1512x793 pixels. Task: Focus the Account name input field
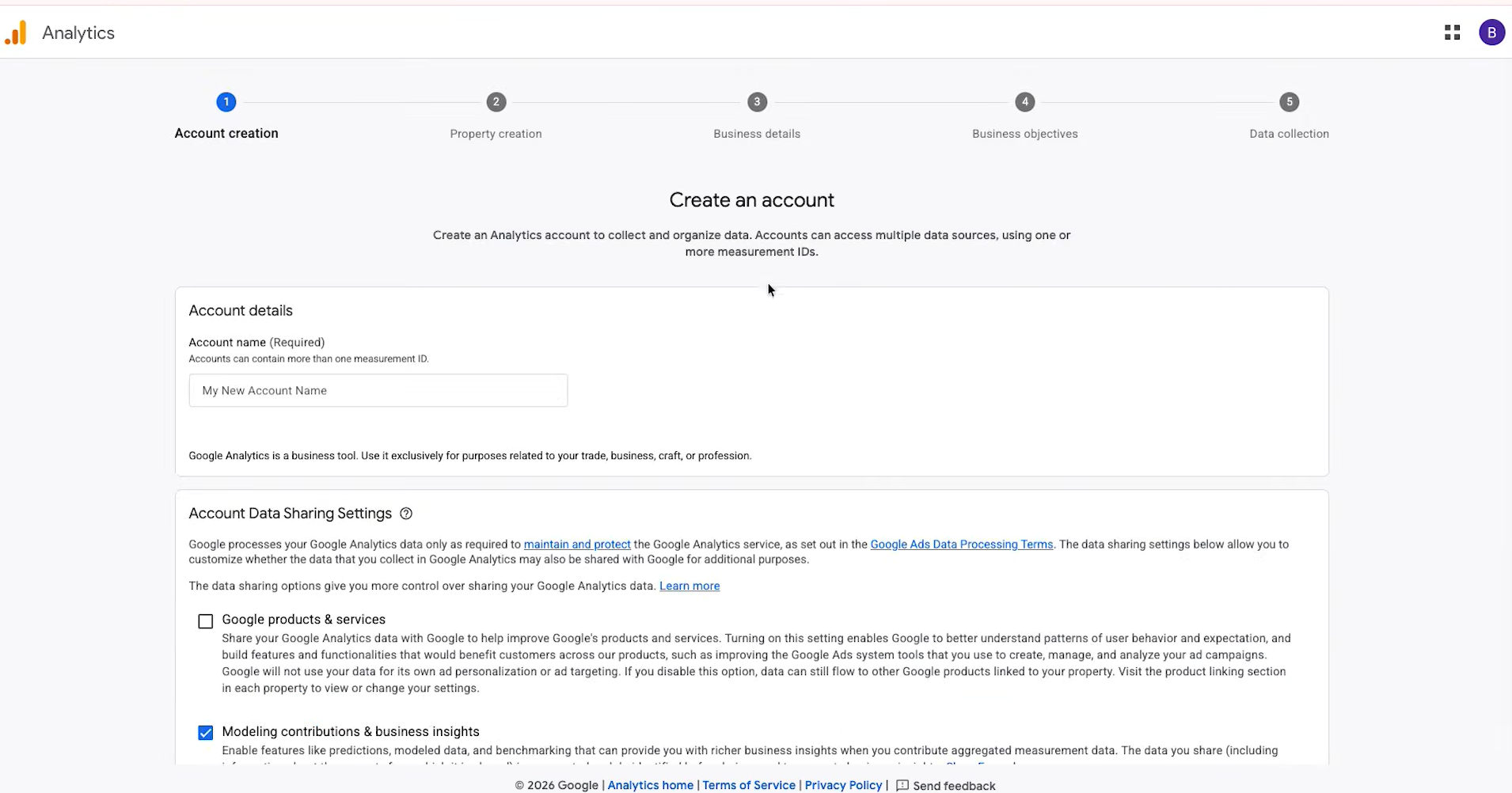click(378, 391)
